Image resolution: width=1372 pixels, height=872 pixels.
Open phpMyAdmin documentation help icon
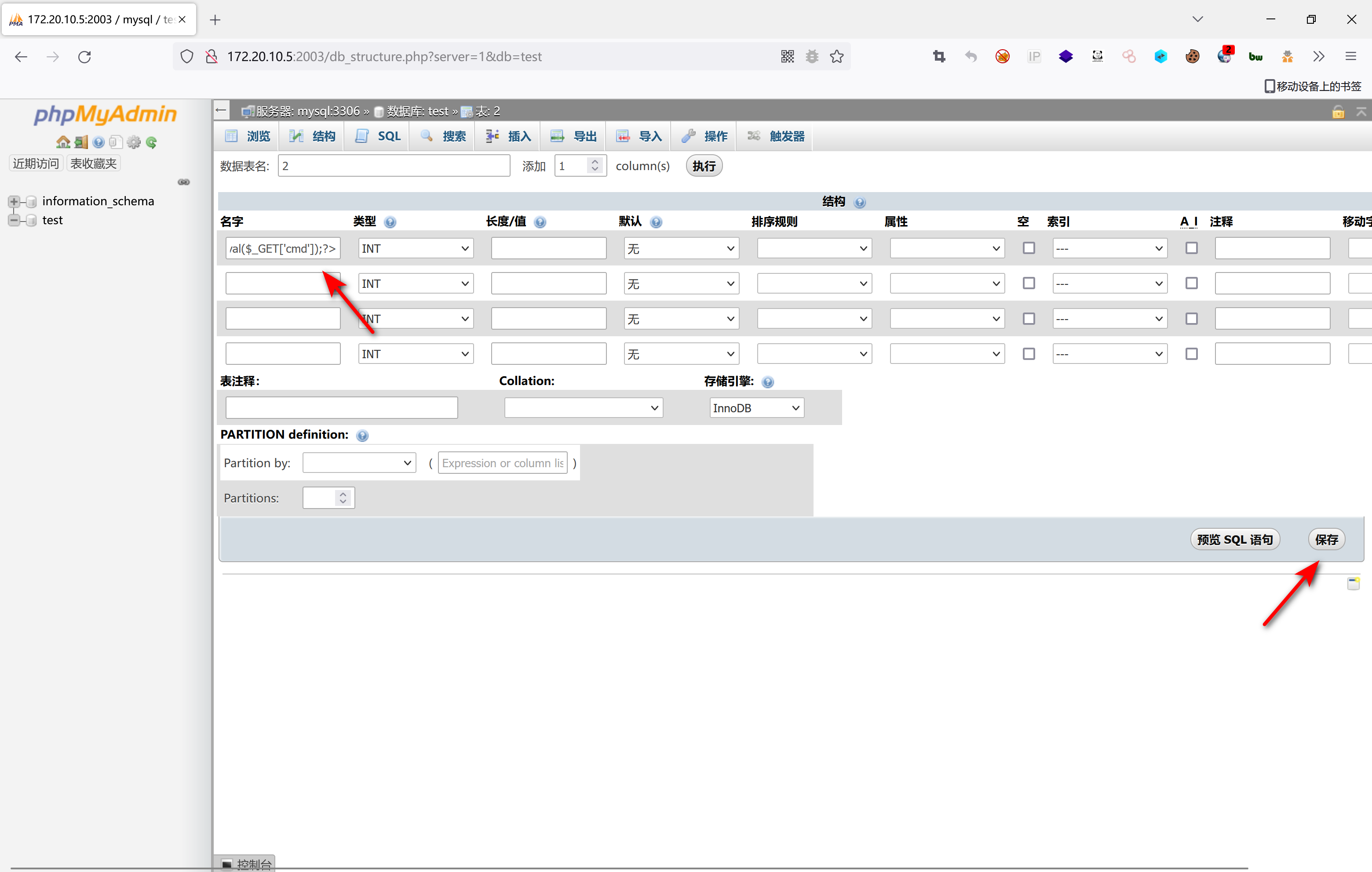[99, 142]
